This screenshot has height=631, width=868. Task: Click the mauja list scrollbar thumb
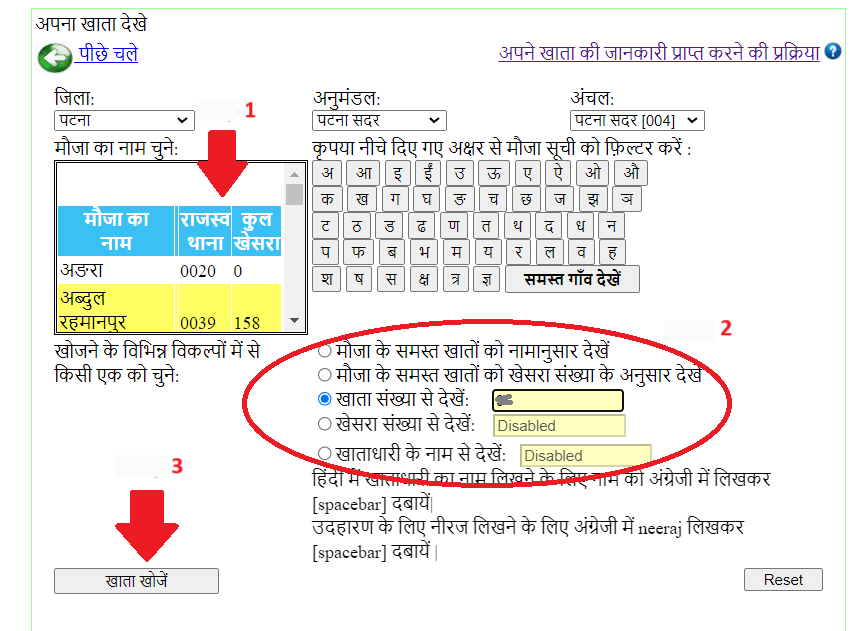click(x=294, y=194)
